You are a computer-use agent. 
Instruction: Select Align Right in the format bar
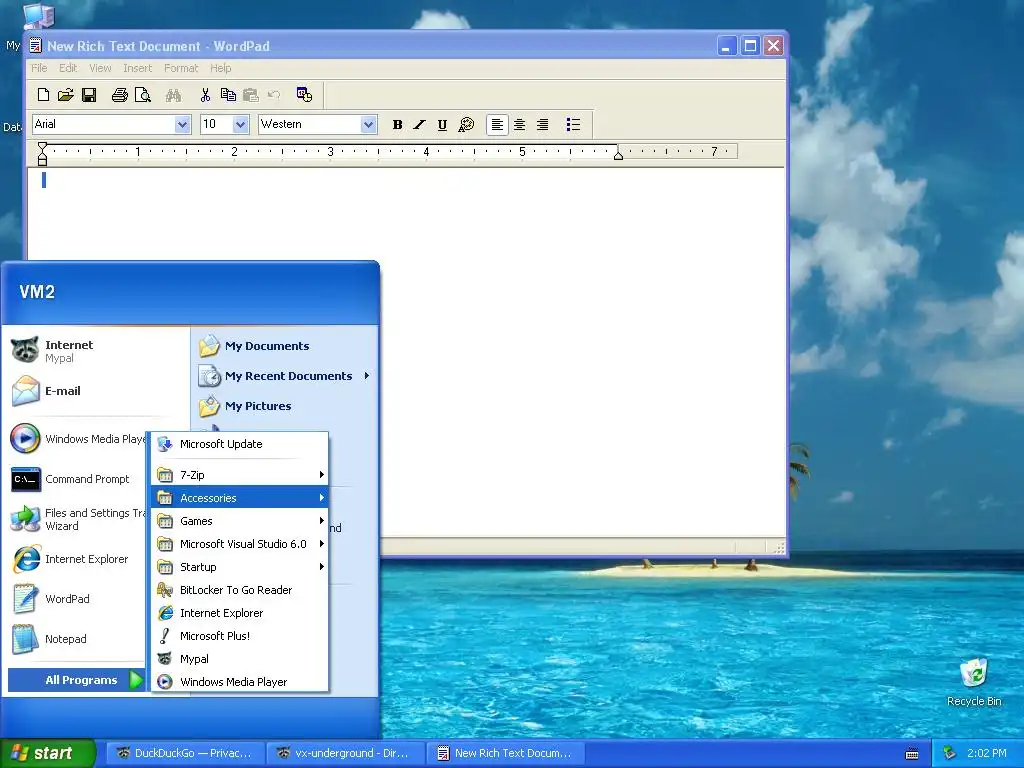tap(542, 125)
